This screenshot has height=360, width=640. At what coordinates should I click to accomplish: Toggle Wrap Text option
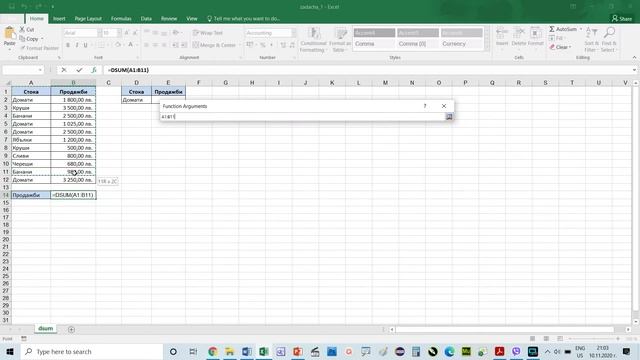[208, 33]
